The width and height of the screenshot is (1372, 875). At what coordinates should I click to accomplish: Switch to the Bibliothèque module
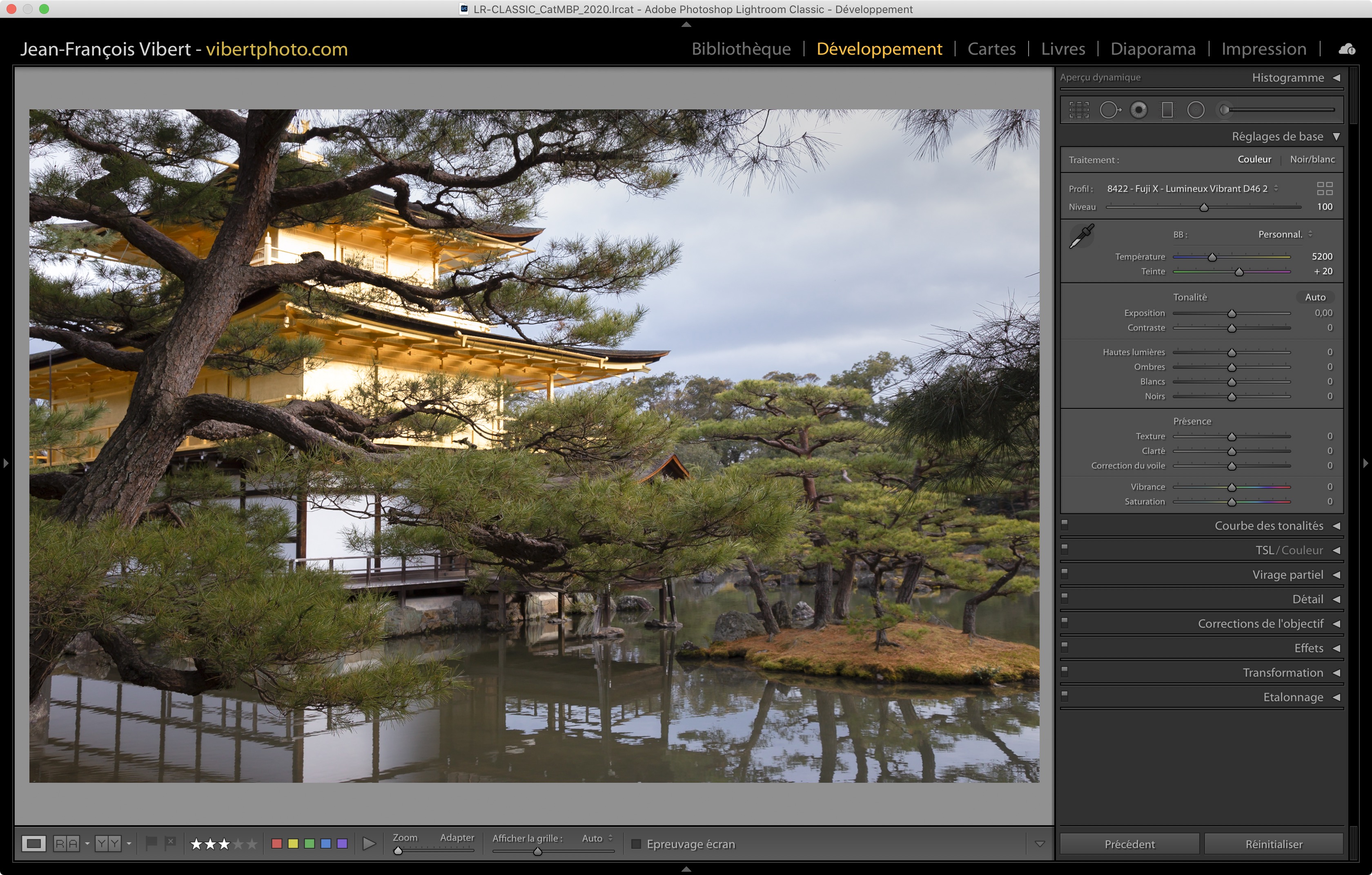click(x=741, y=49)
